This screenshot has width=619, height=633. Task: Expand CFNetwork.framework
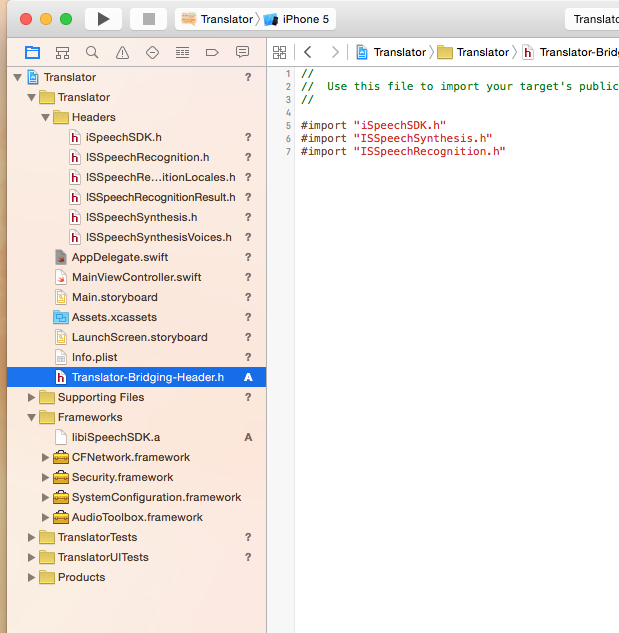(45, 457)
